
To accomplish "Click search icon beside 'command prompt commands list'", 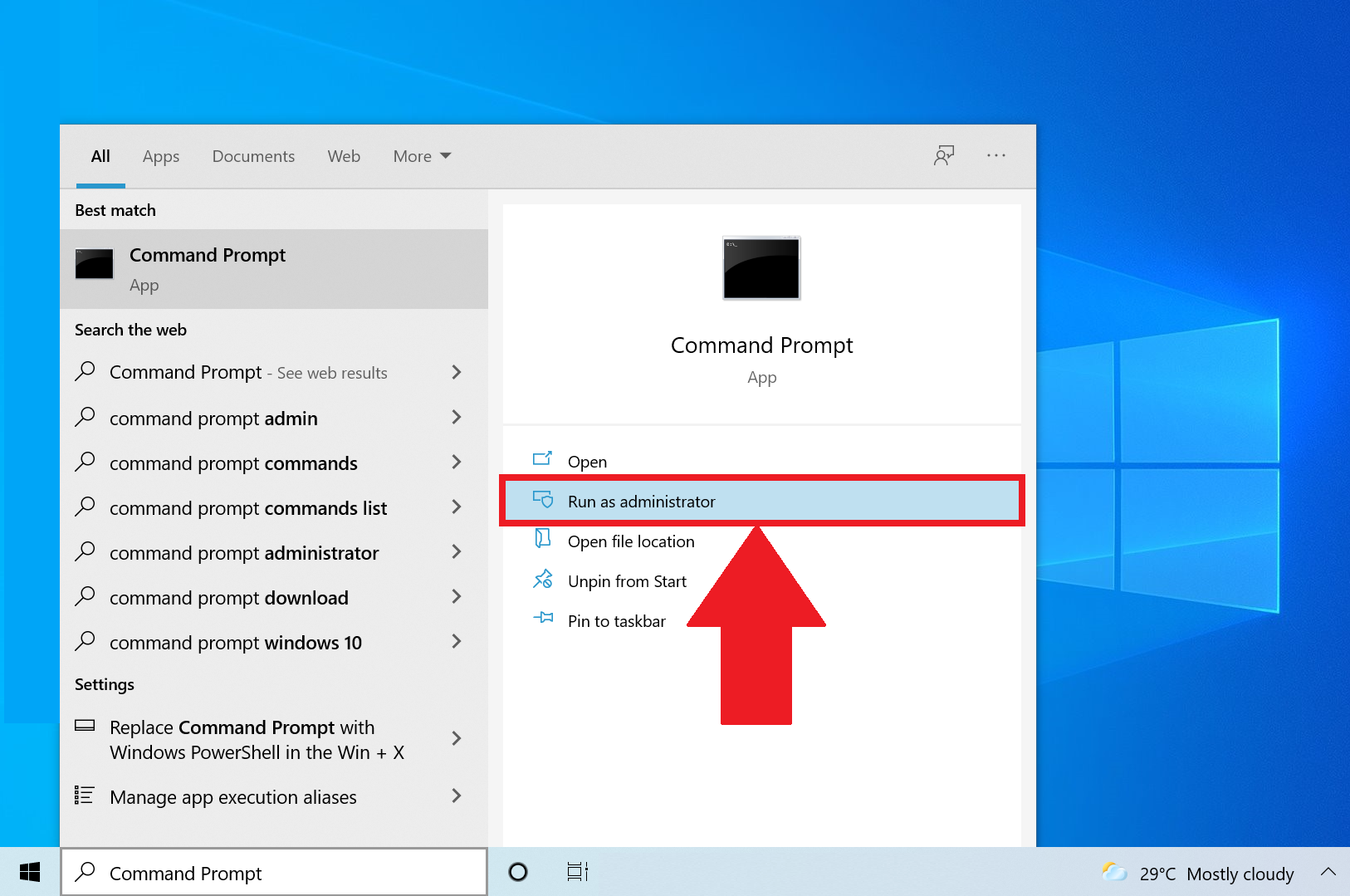I will tap(85, 507).
